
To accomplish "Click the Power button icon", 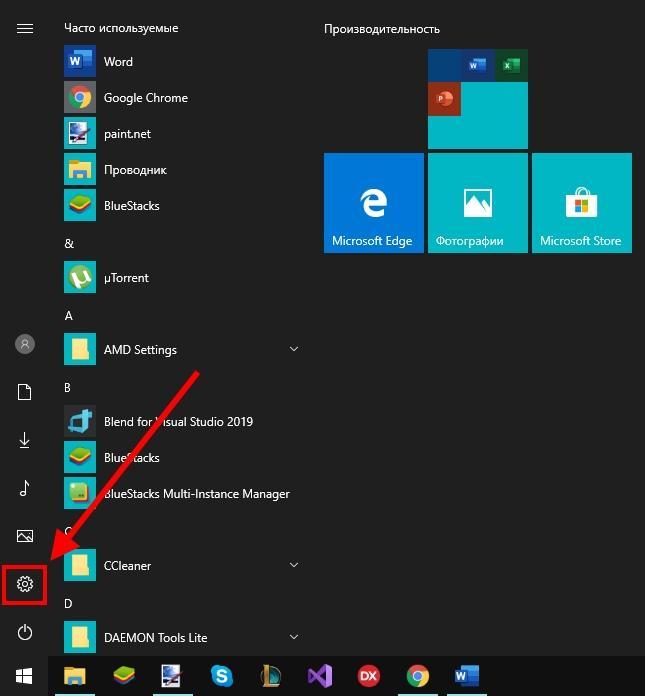I will (x=25, y=632).
